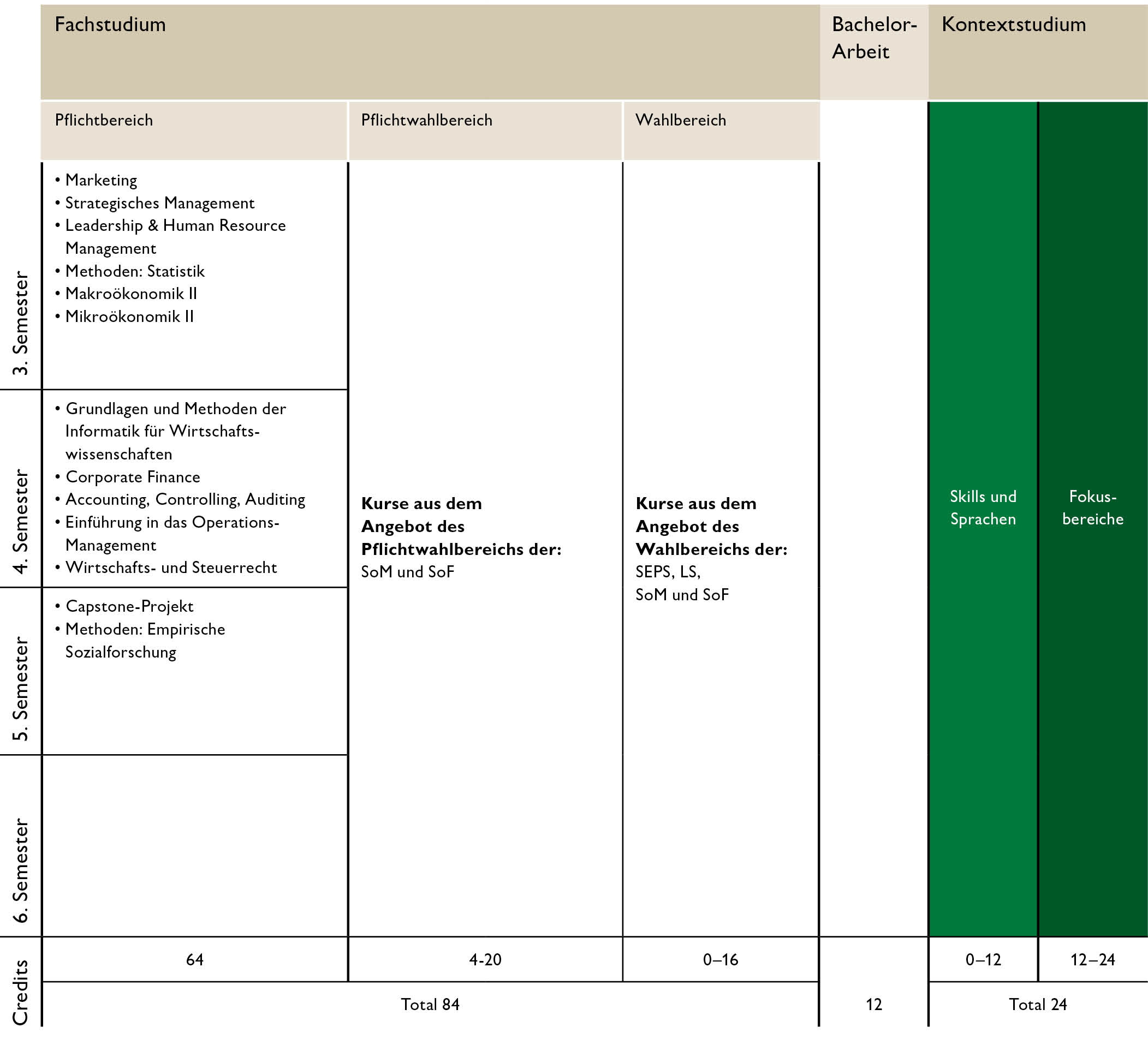Click Accounting, Controlling, Auditing course

tap(180, 500)
